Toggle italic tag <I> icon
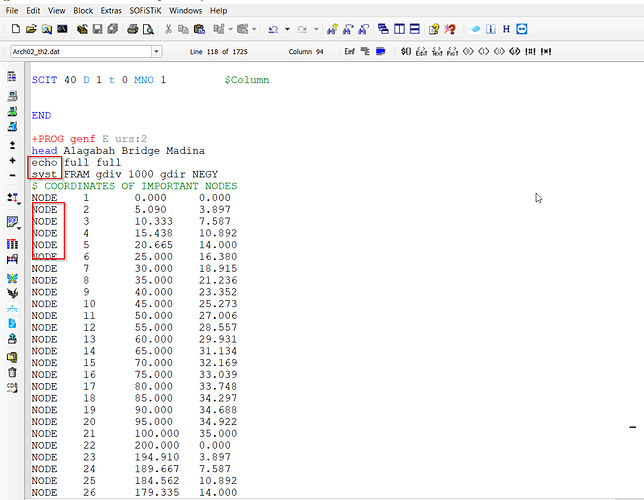This screenshot has height=500, width=644. point(484,52)
